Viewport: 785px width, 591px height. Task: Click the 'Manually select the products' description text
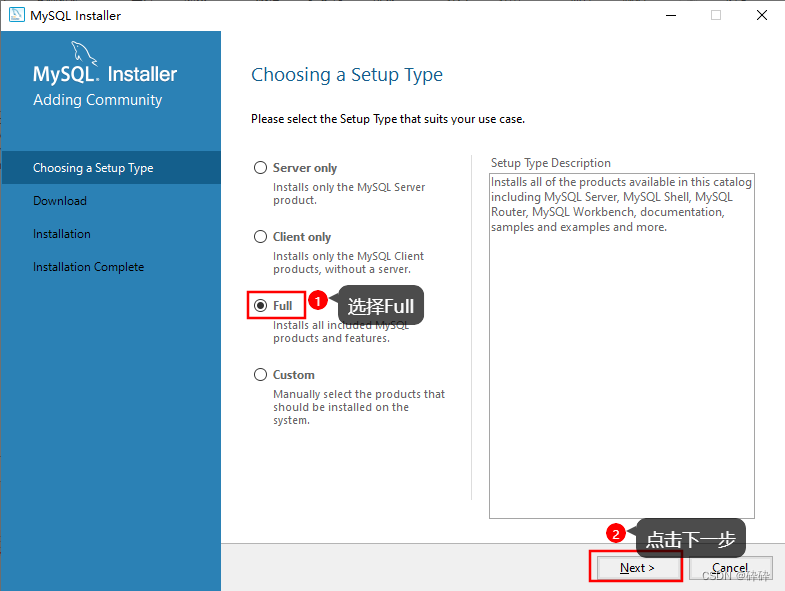coord(359,407)
